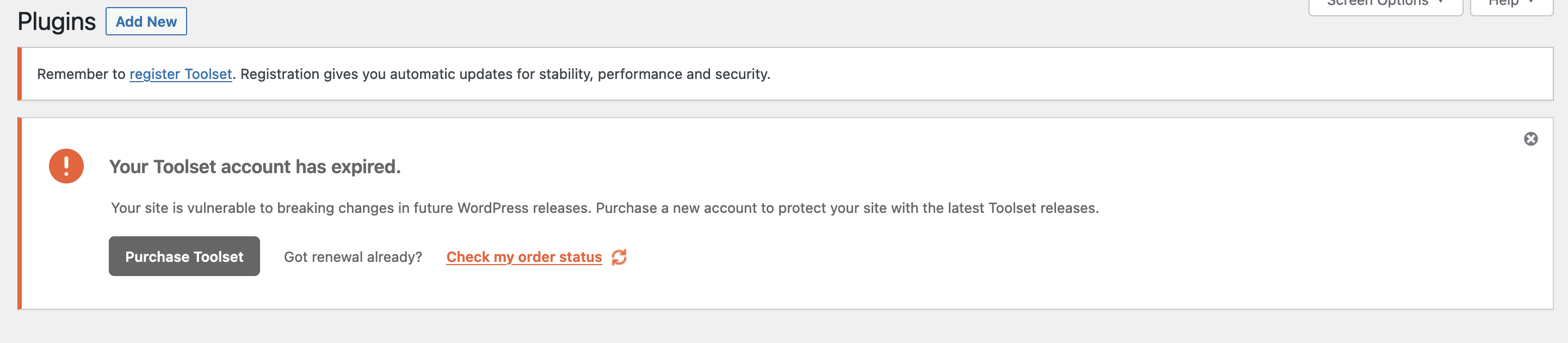Click the vulnerable to breaking changes paragraph
Screen dimensions: 1568x343
tap(605, 209)
